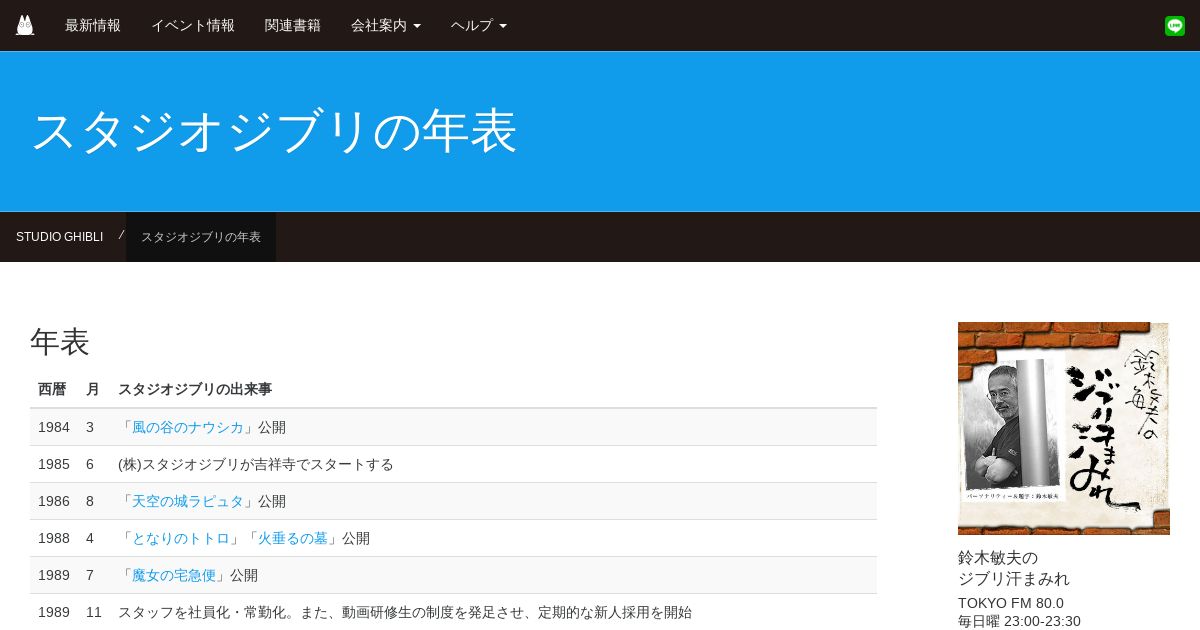
Task: Select year cell 1986
Action: [54, 501]
